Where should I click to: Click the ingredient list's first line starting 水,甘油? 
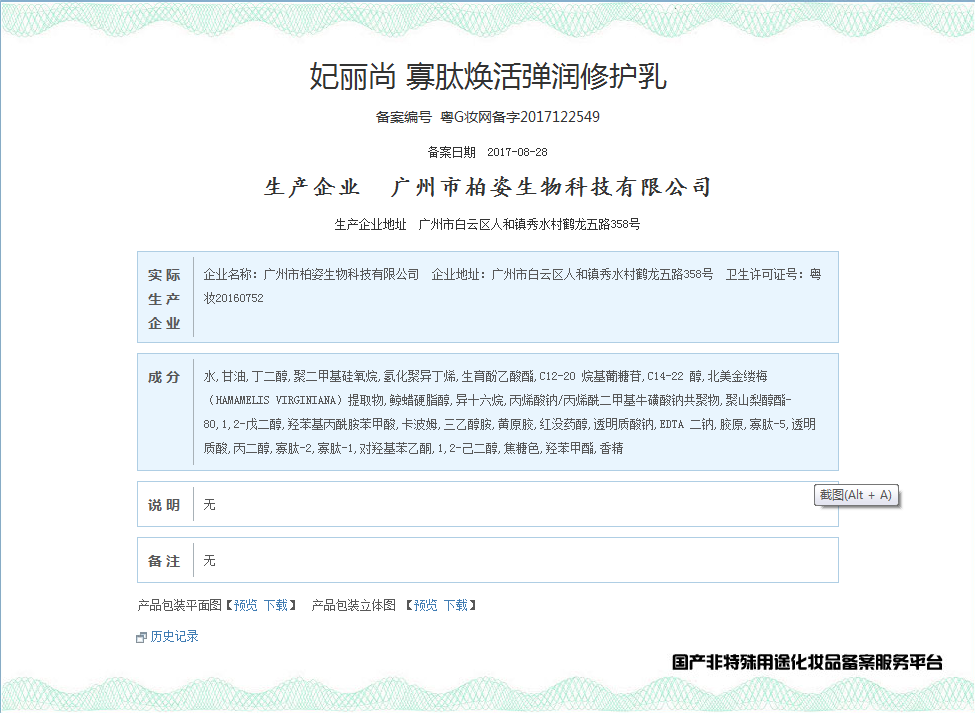pos(486,376)
